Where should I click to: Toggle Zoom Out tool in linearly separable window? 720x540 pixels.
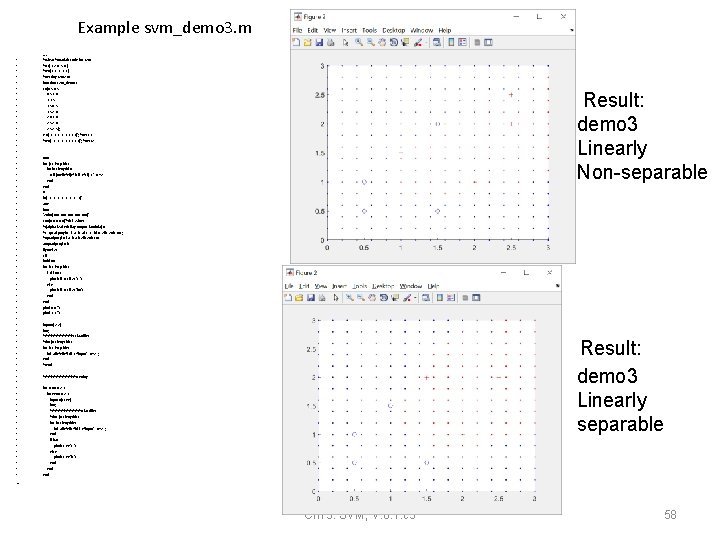point(361,298)
